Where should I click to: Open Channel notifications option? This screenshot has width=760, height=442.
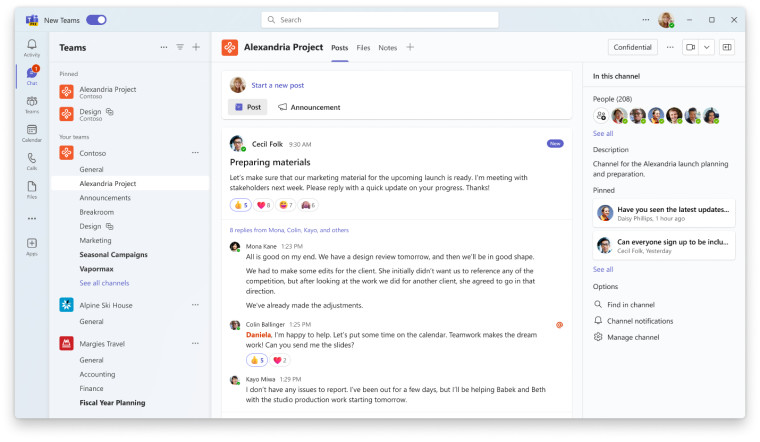(633, 321)
